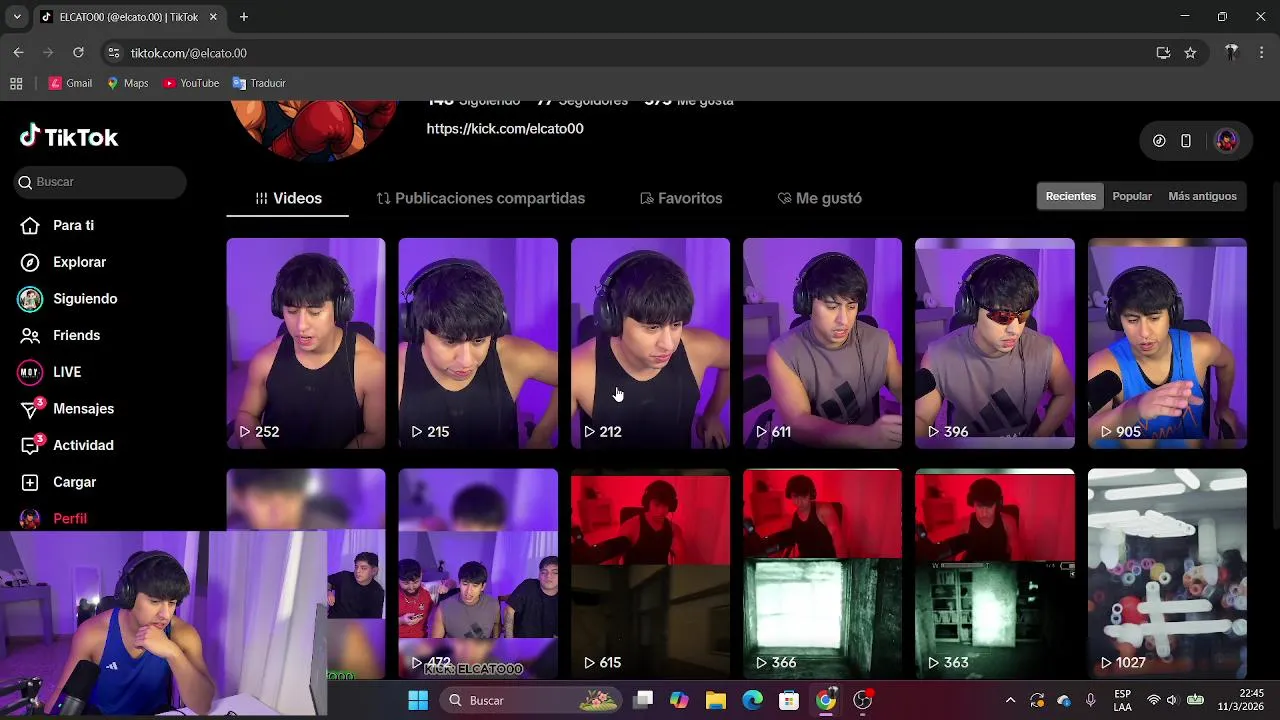Open the kick.com/elcato00 link
Screen dimensions: 1280x720
(x=505, y=128)
